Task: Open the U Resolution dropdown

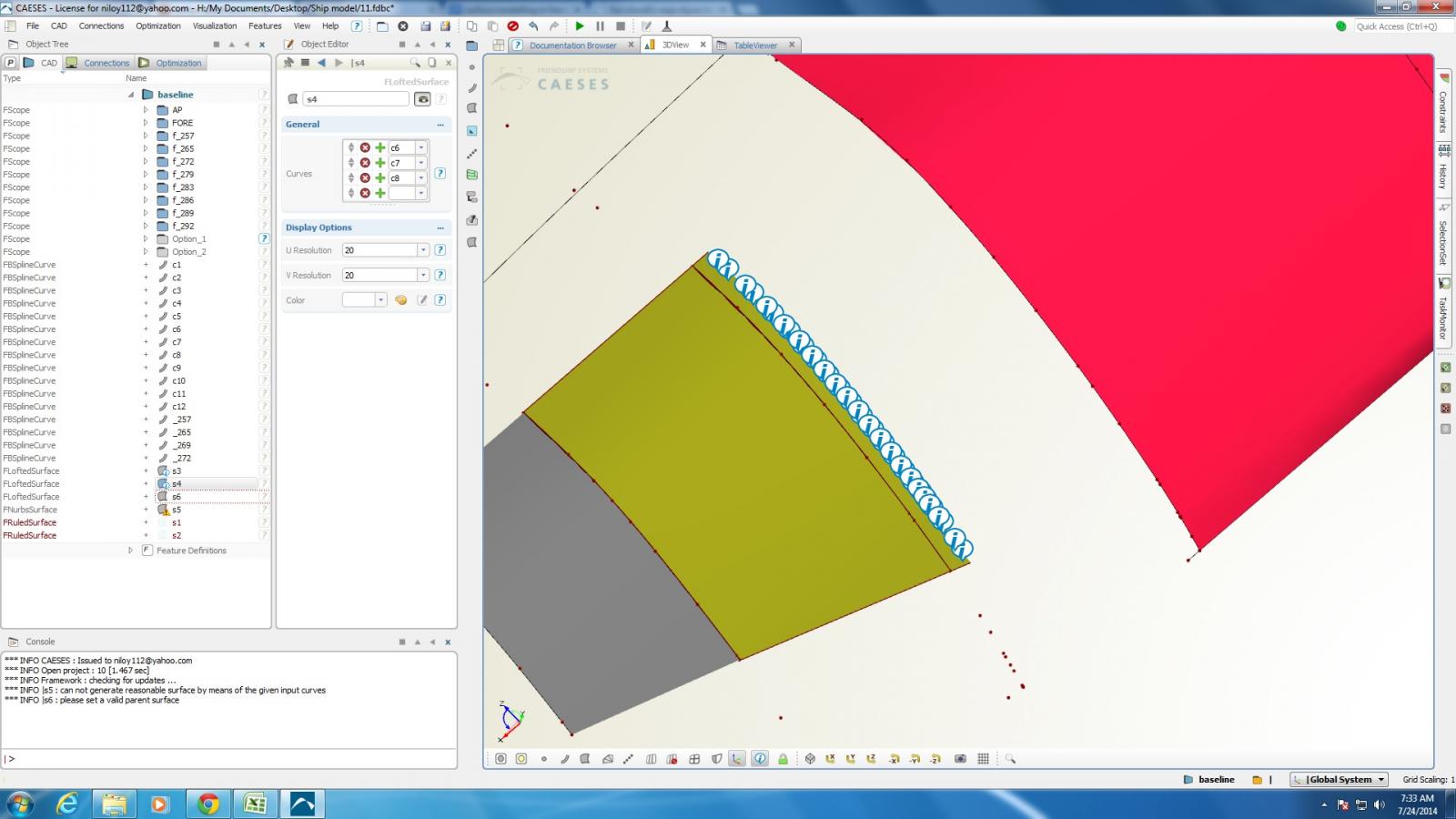Action: click(x=423, y=250)
